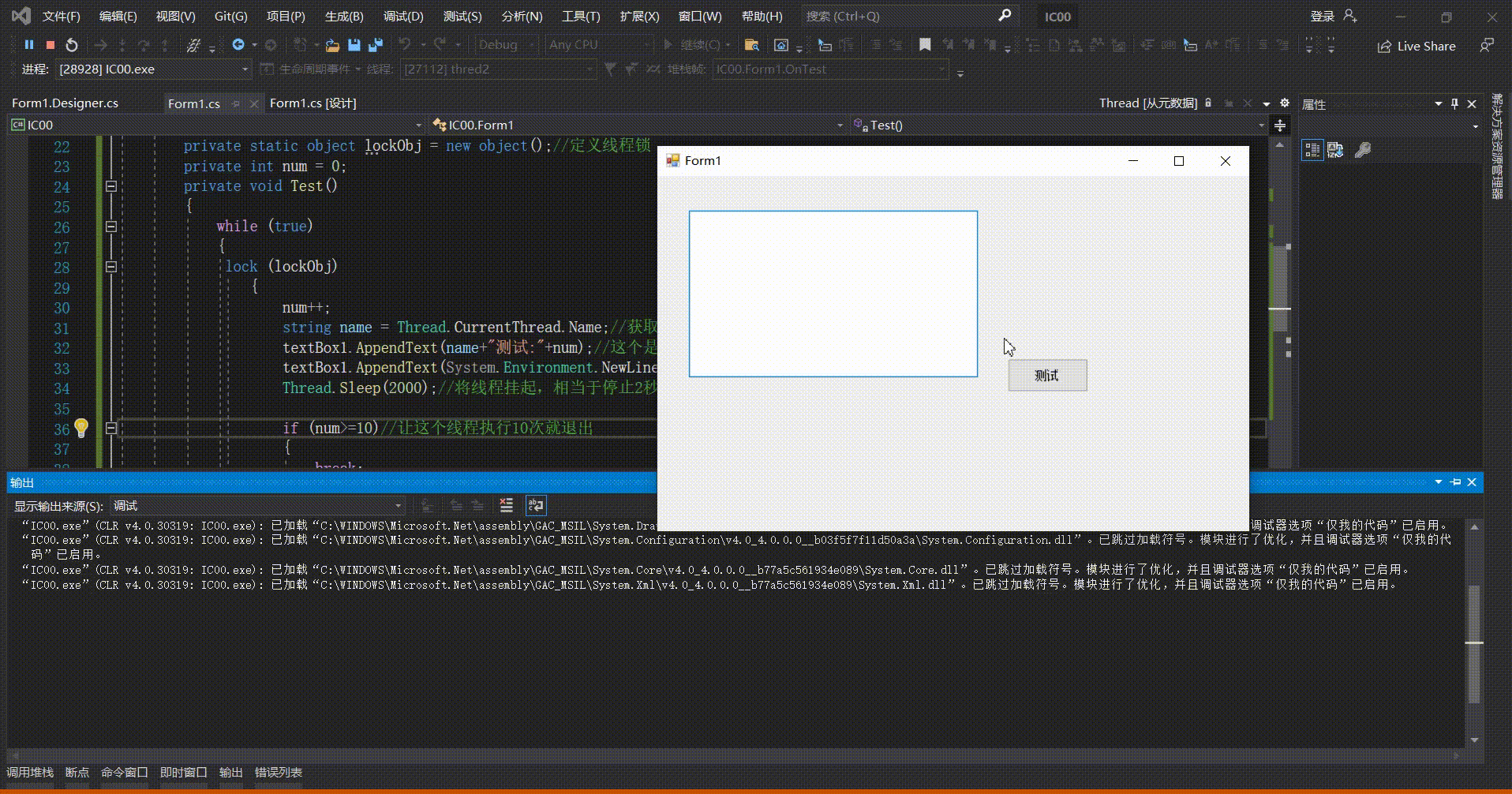Collapse the if block at line 36

pyautogui.click(x=111, y=428)
